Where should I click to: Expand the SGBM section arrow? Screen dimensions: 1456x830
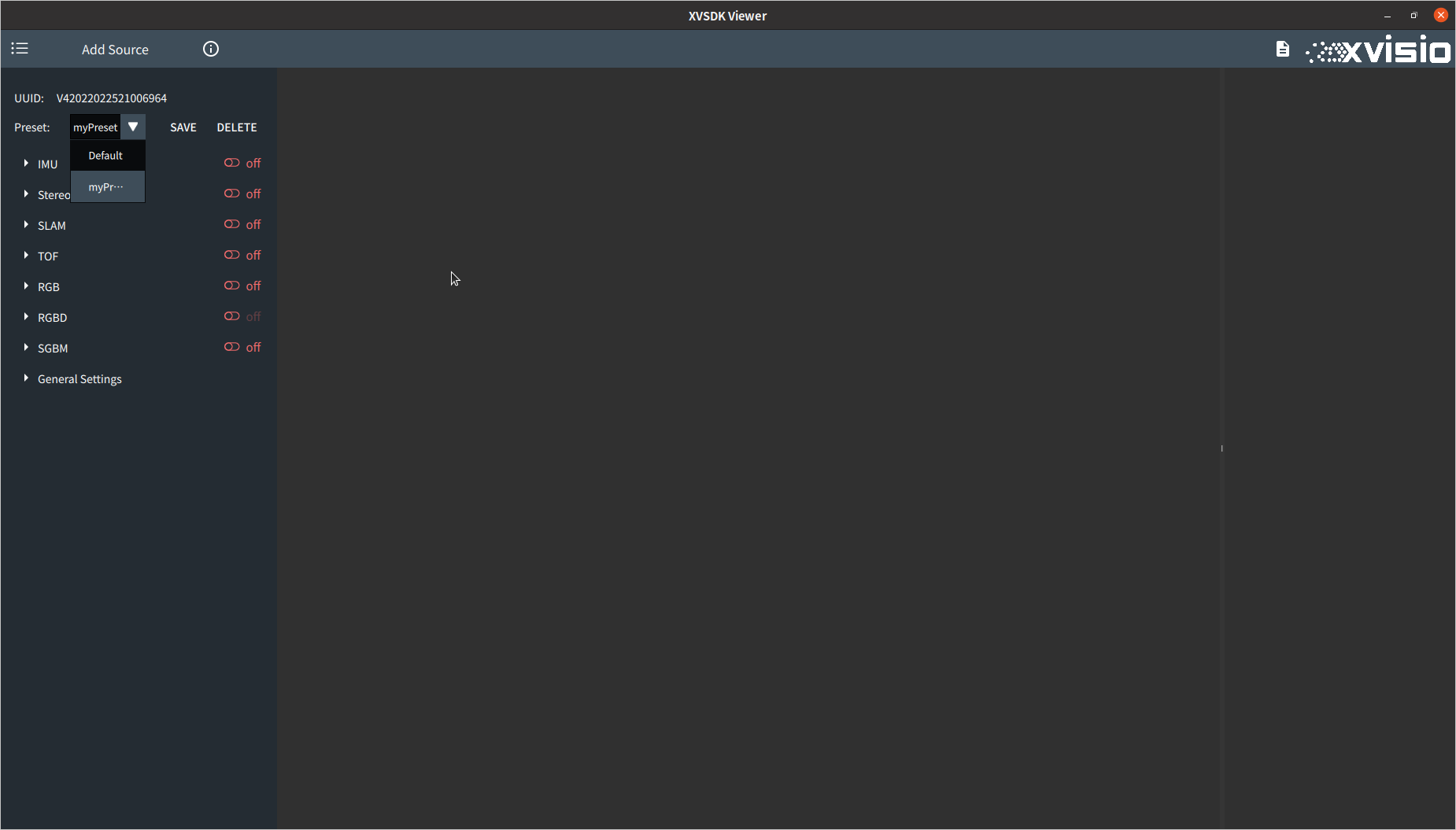point(26,347)
